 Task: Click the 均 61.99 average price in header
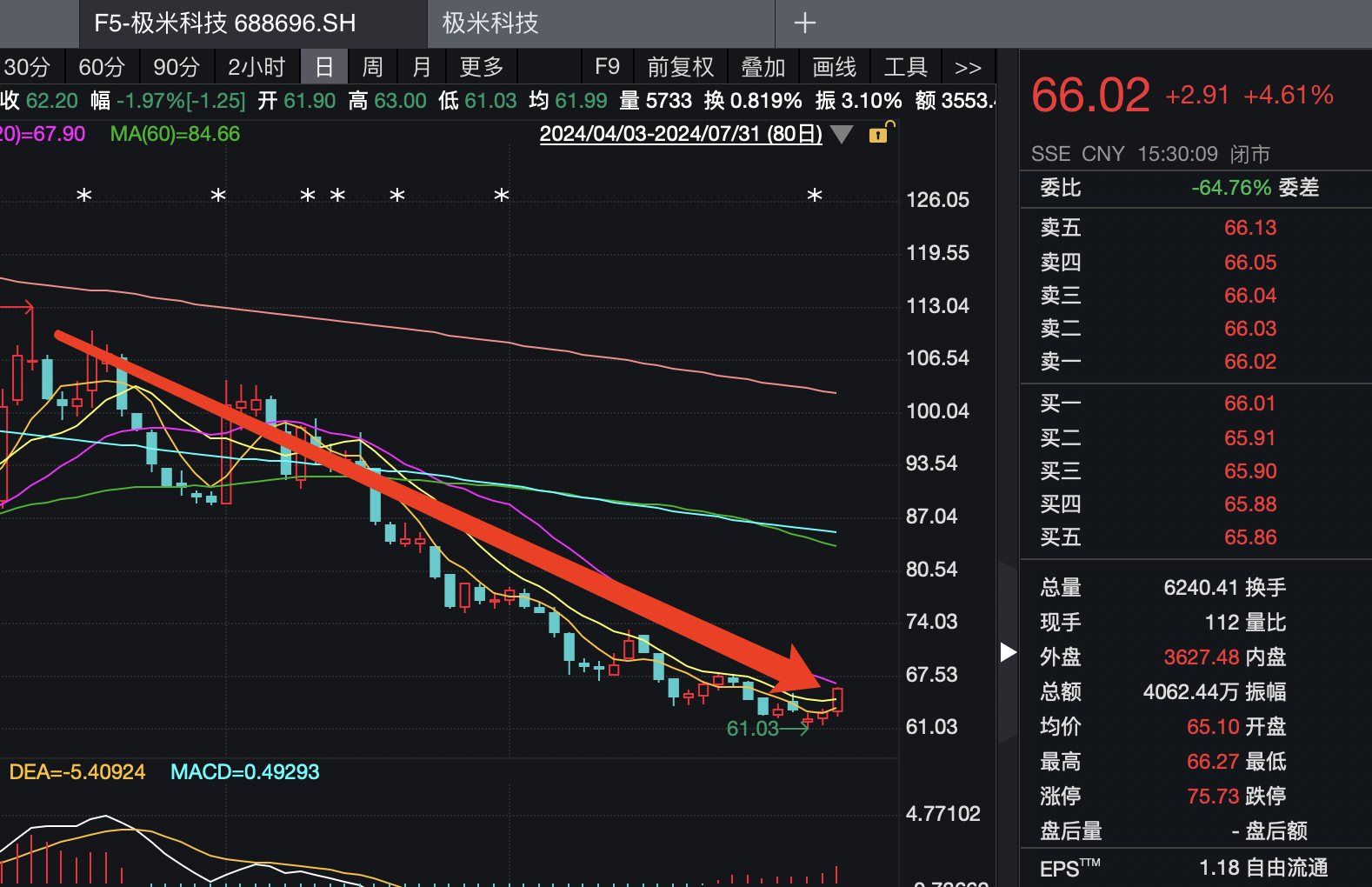click(568, 101)
